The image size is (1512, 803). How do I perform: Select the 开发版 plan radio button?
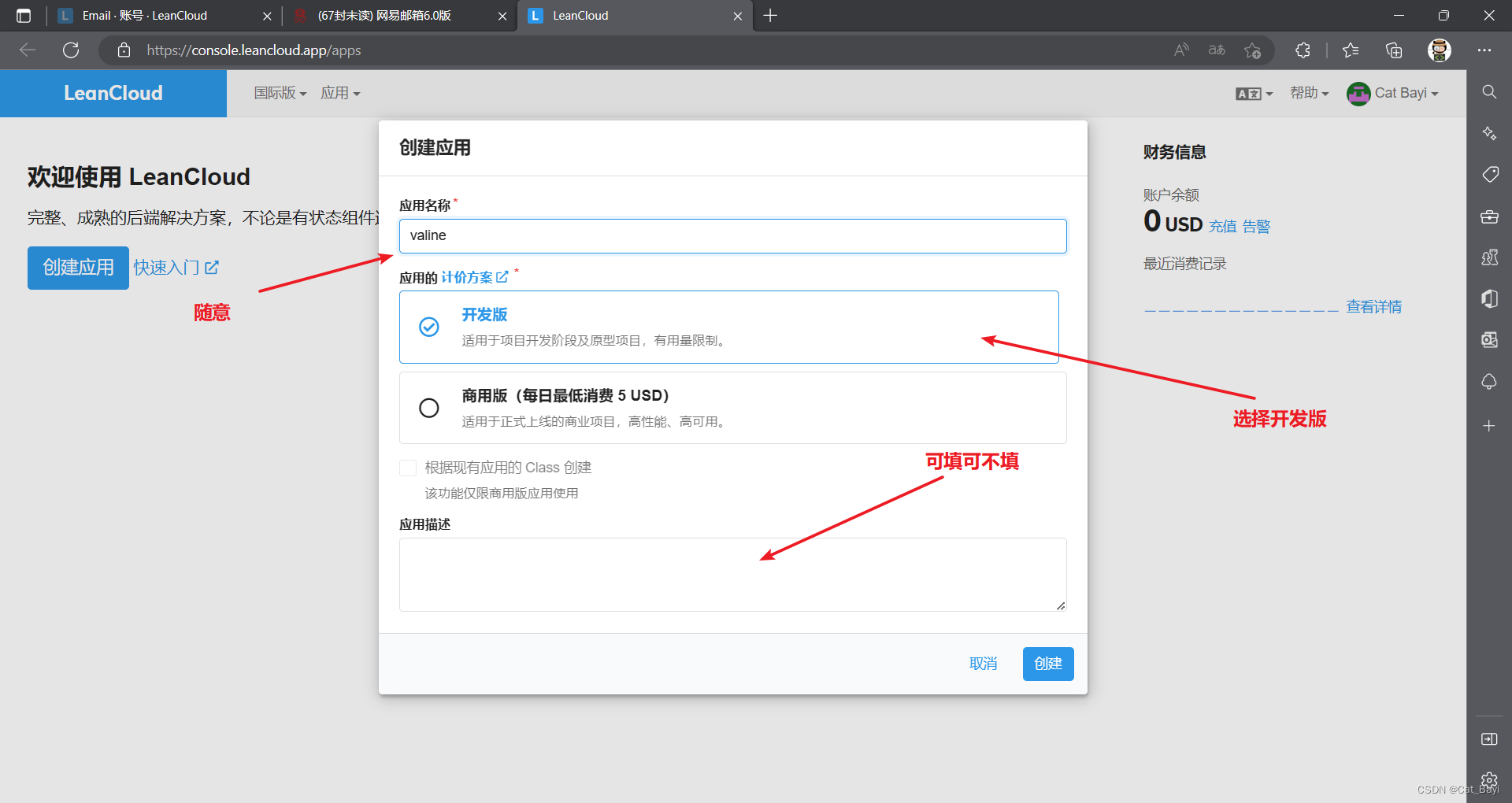click(x=429, y=327)
